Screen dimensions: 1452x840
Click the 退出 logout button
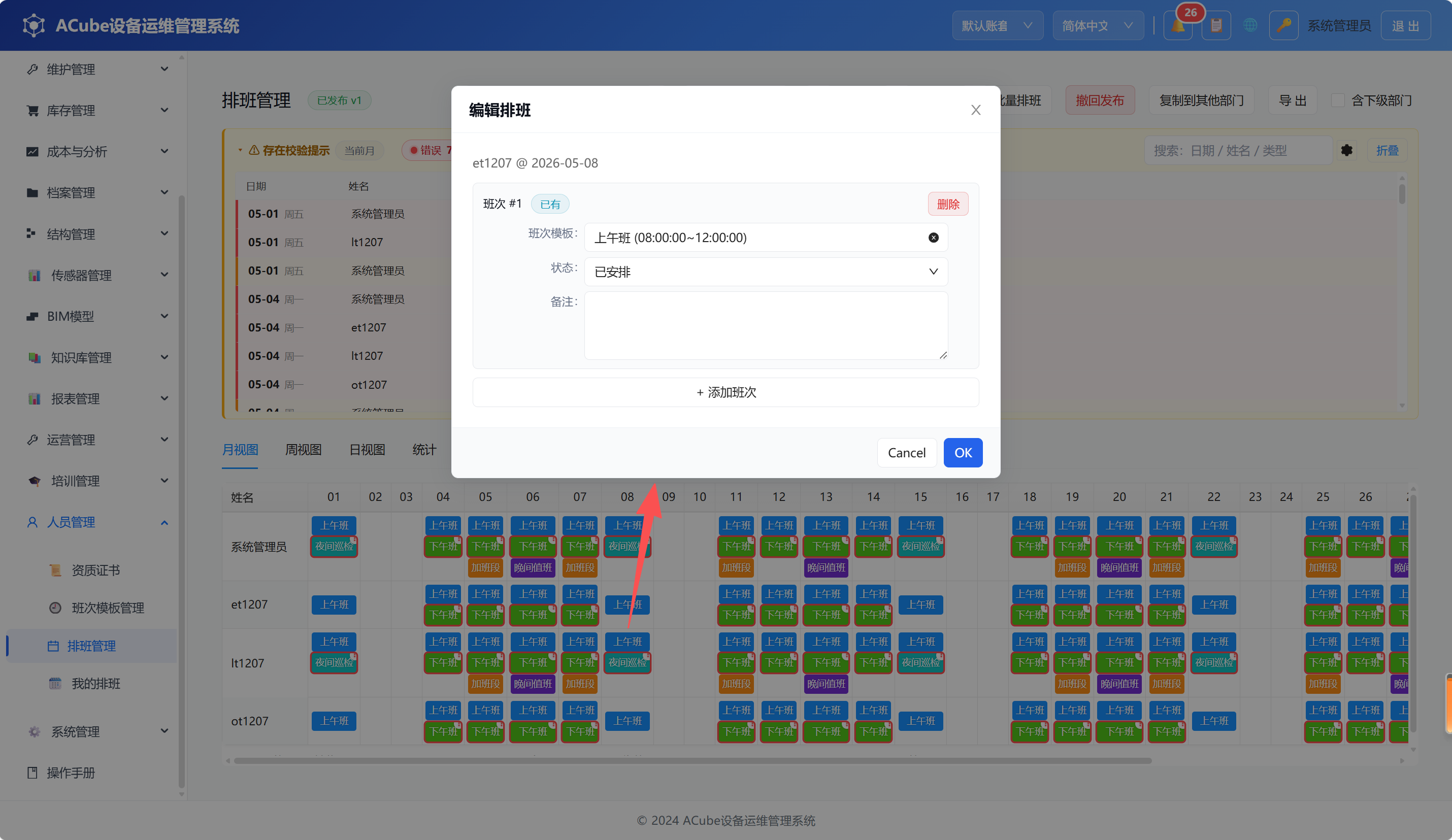(1405, 25)
